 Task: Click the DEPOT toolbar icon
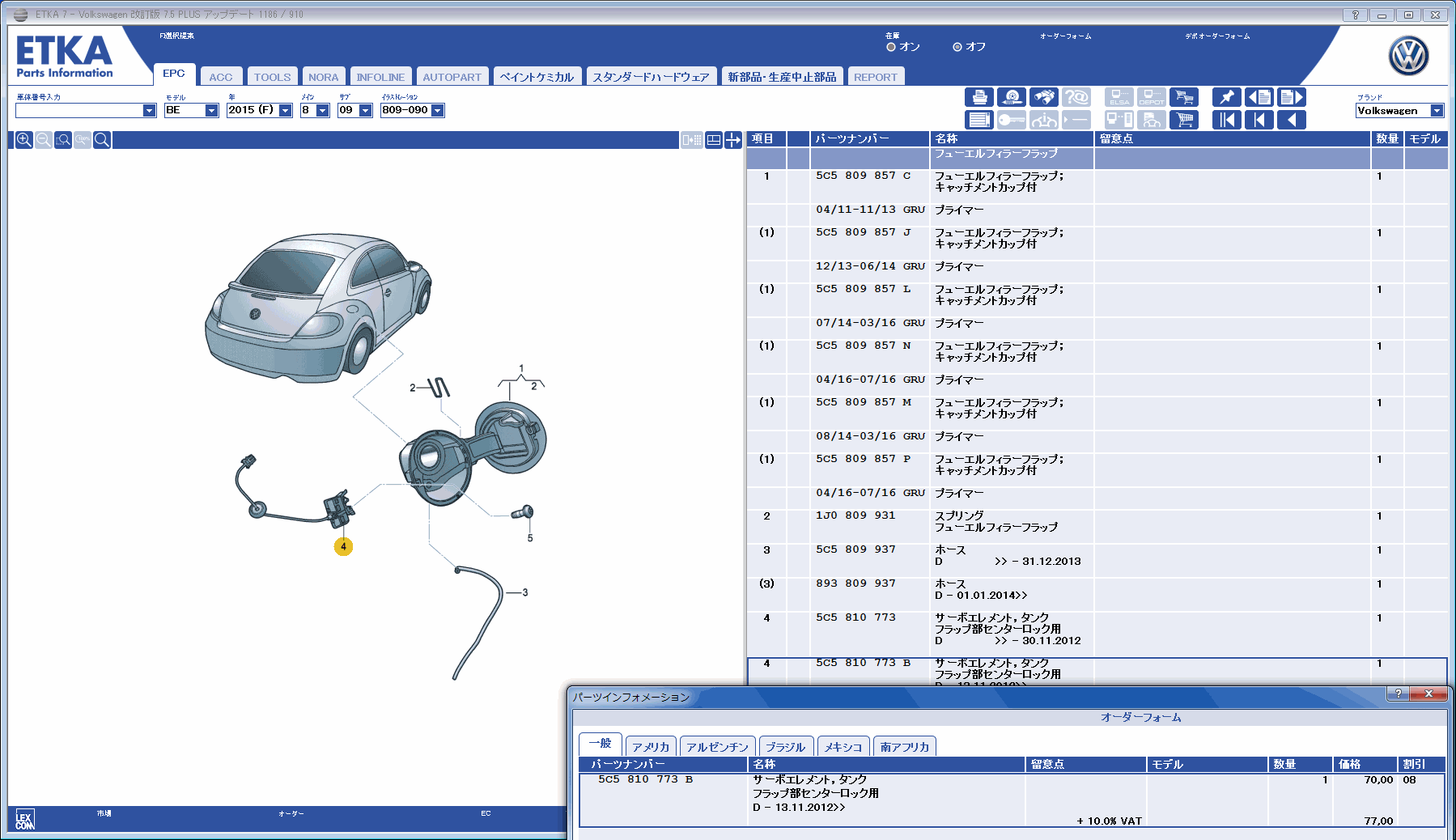[1152, 97]
